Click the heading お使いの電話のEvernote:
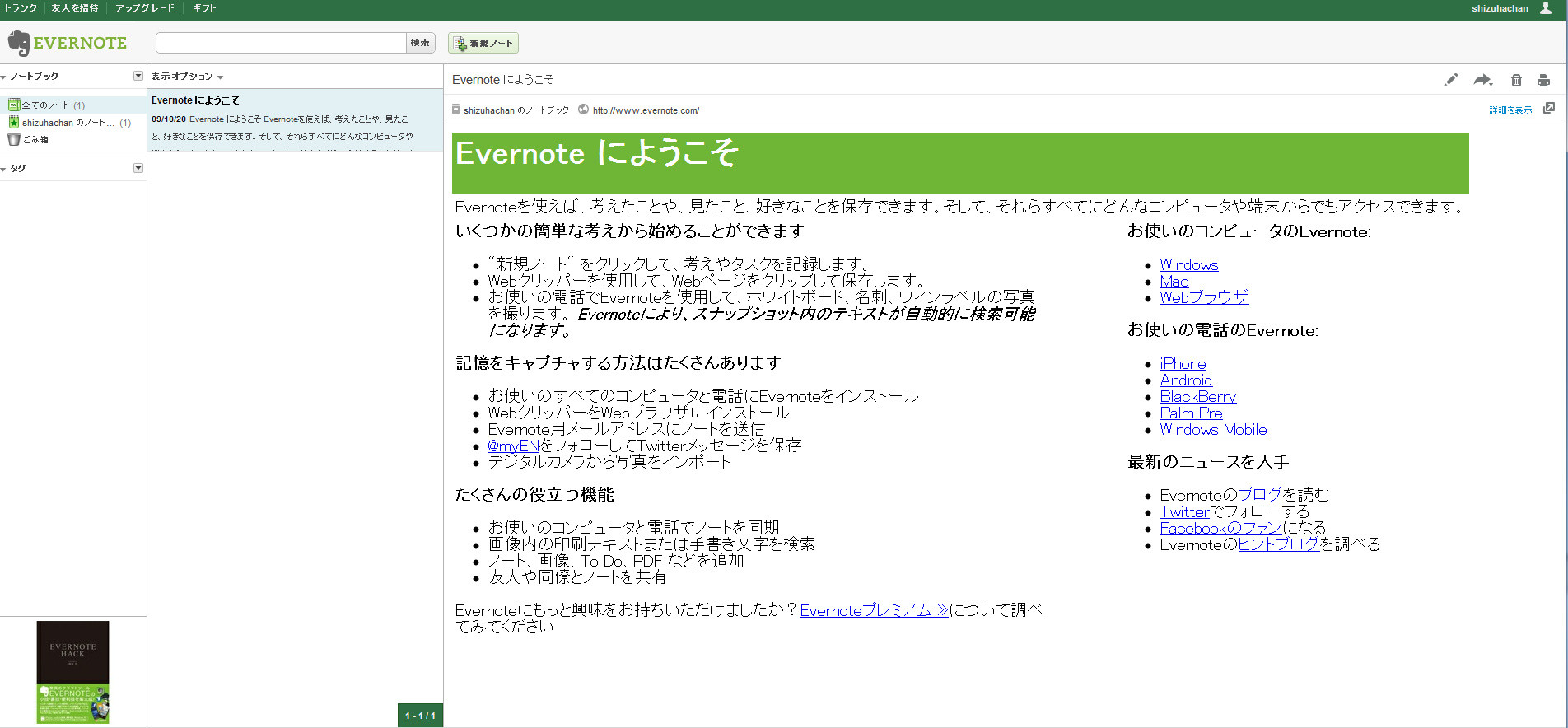Viewport: 1568px width, 728px height. (x=1223, y=330)
